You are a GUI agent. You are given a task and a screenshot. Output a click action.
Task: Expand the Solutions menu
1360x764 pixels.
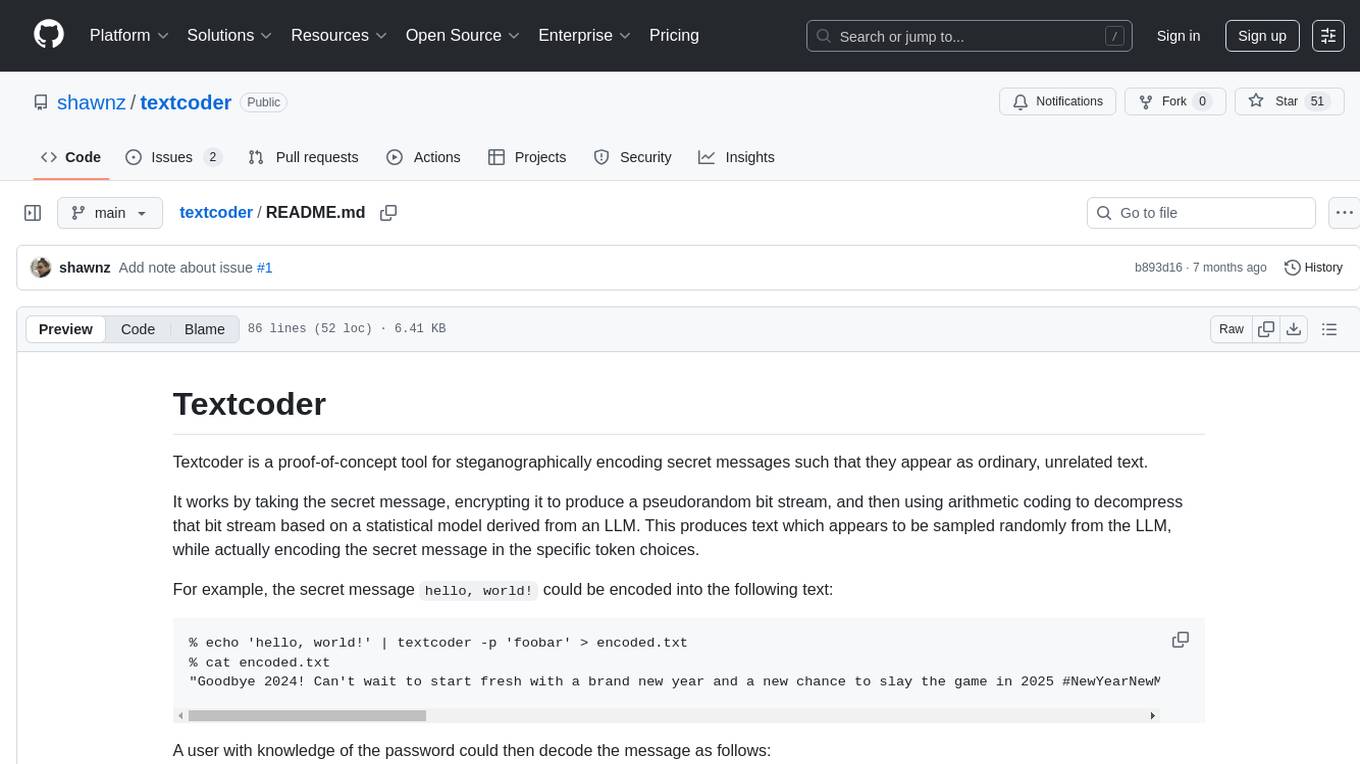click(230, 35)
